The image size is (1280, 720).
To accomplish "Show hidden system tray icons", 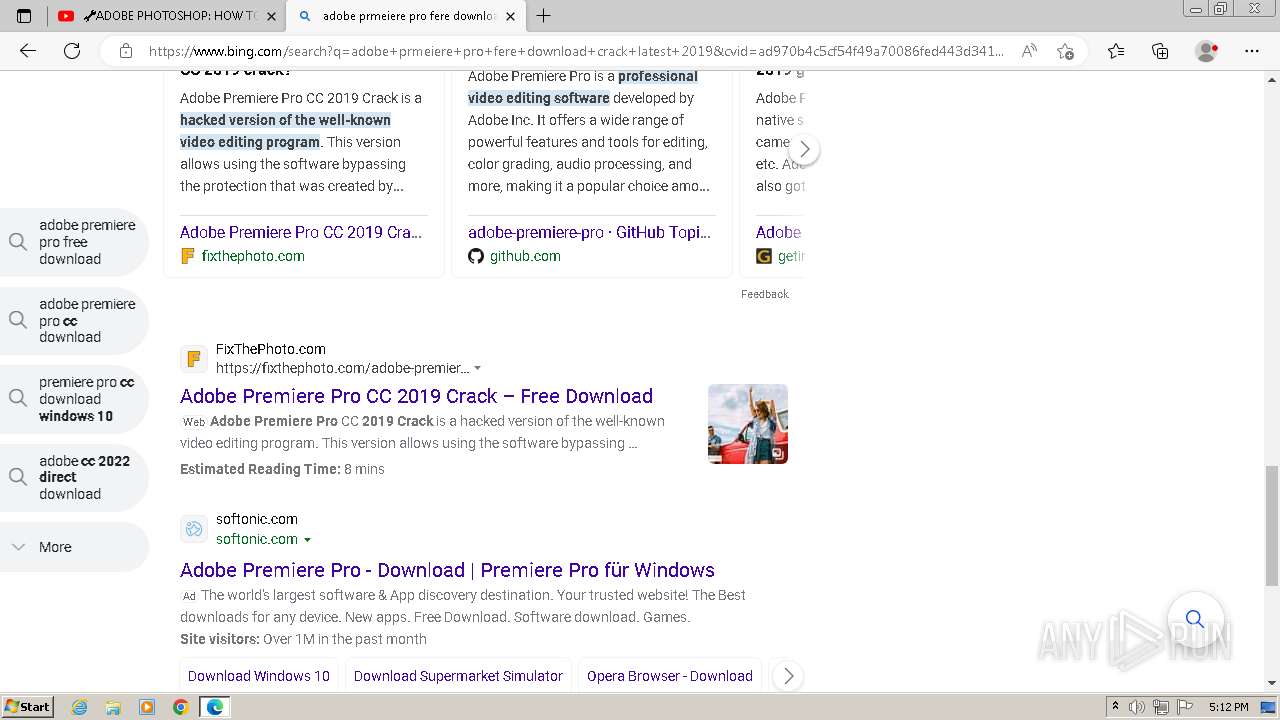I will [x=1115, y=707].
